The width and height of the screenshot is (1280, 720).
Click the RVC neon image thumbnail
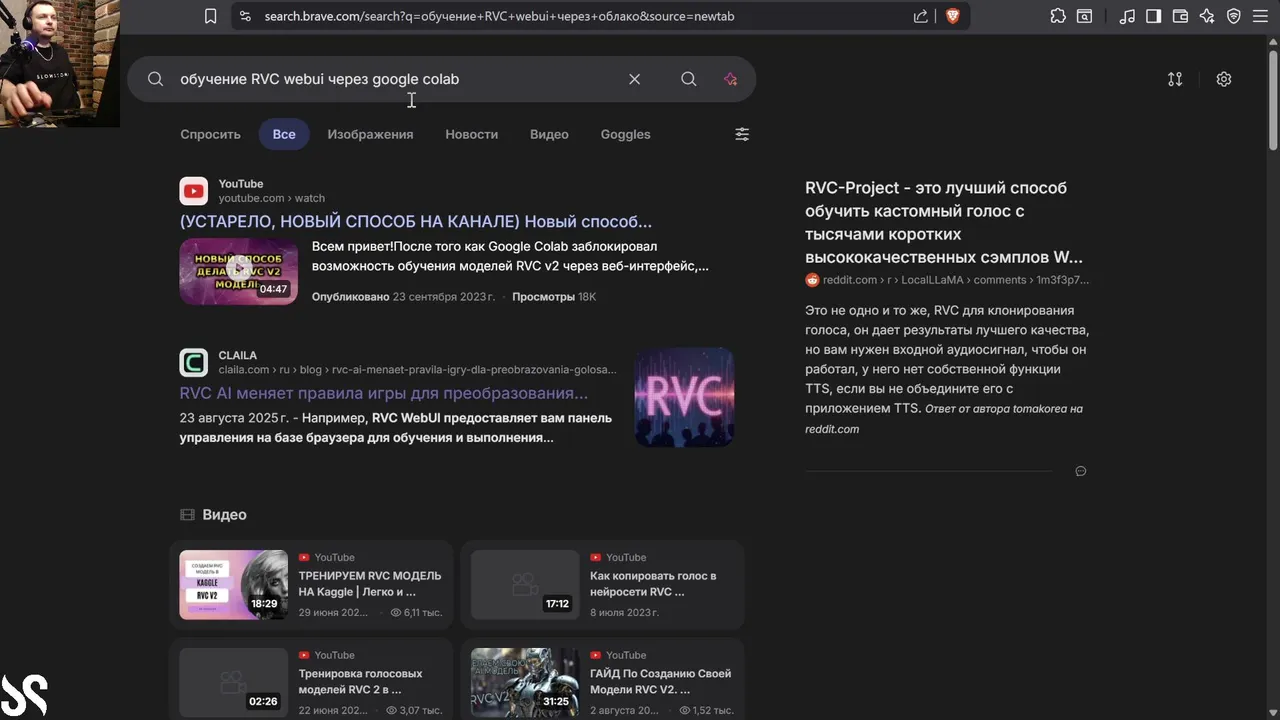click(x=684, y=397)
